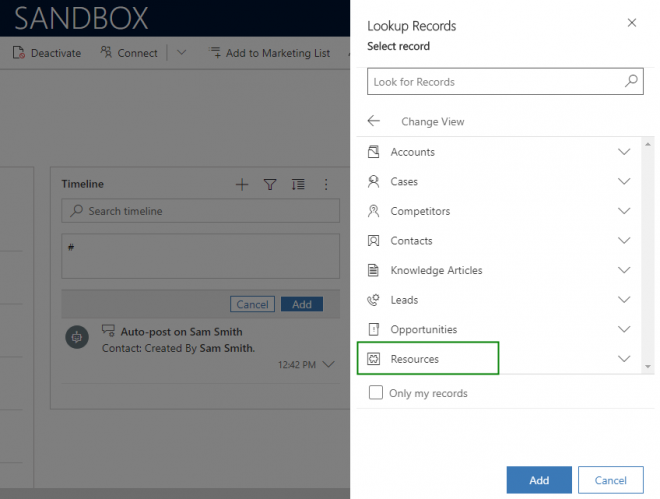Click the back arrow beside Change View

[374, 121]
